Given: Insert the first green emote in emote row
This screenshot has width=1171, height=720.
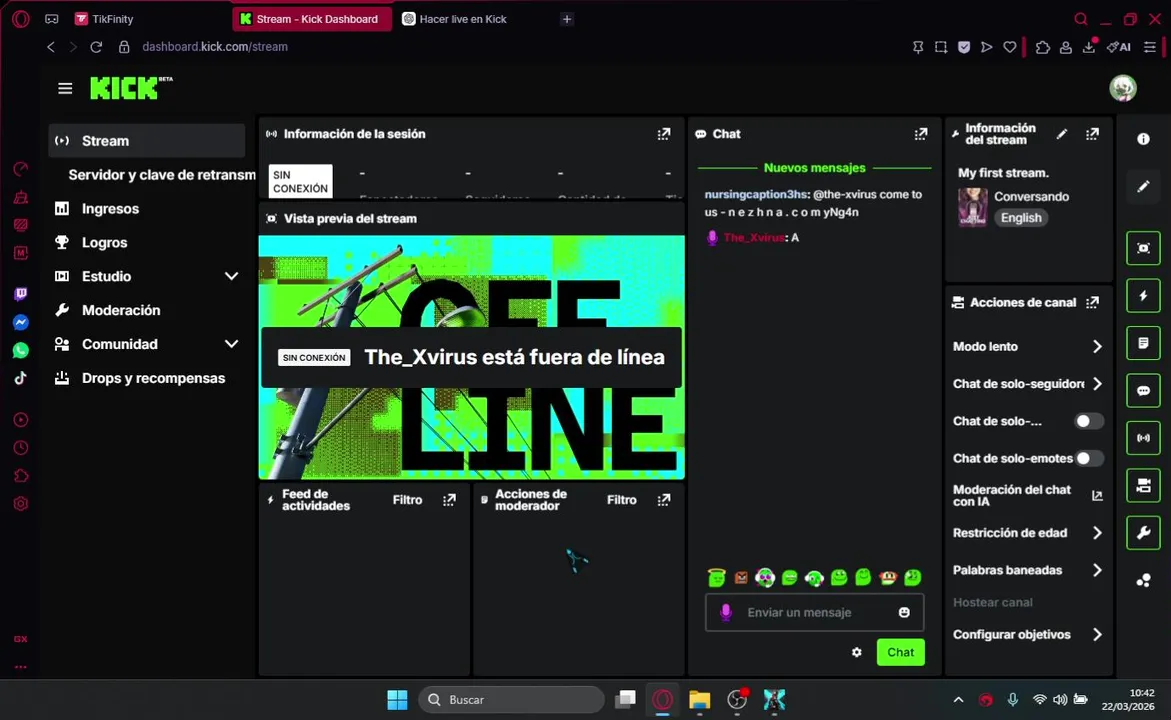Looking at the screenshot, I should 716,577.
